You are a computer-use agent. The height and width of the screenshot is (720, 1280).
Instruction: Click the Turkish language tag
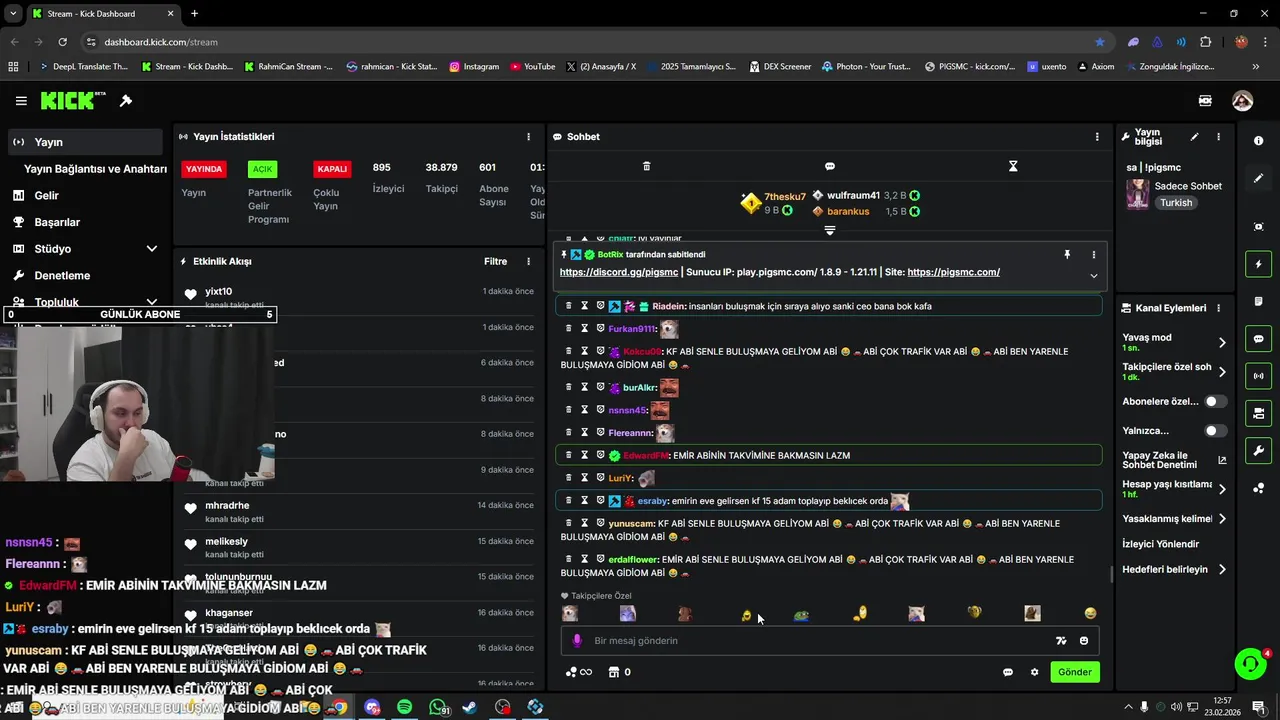pos(1176,203)
